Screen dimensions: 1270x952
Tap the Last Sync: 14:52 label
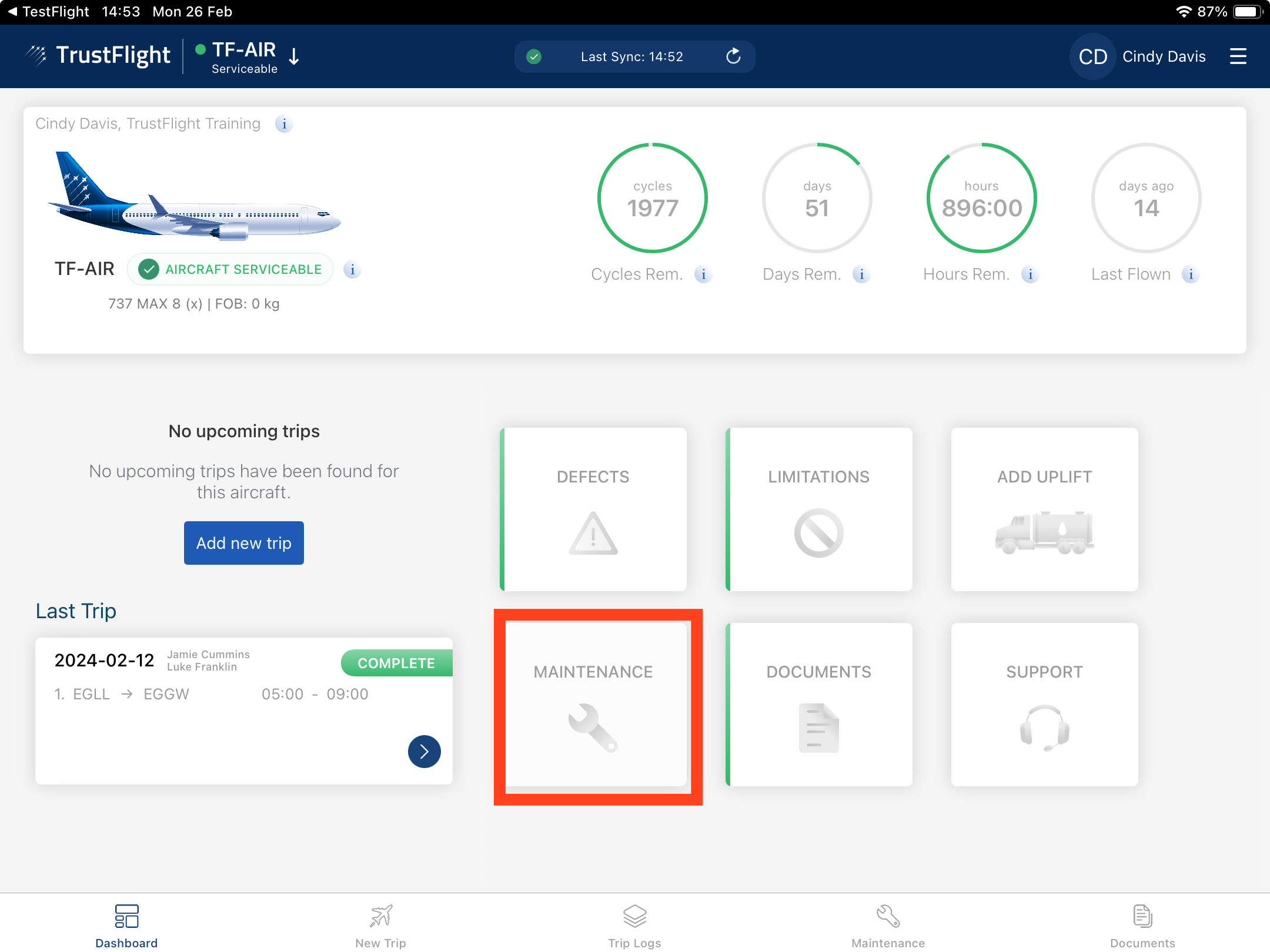click(x=632, y=56)
